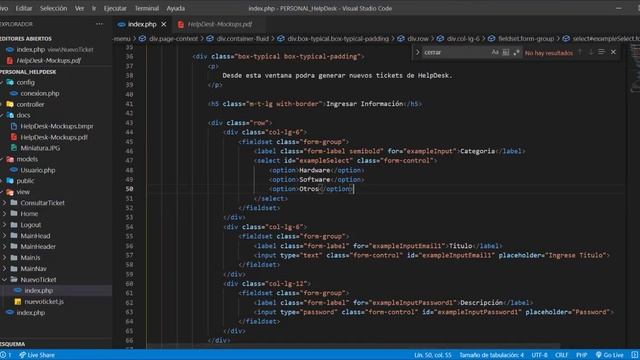
Task: Collapse the NuevoTicket folder
Action: point(38,280)
